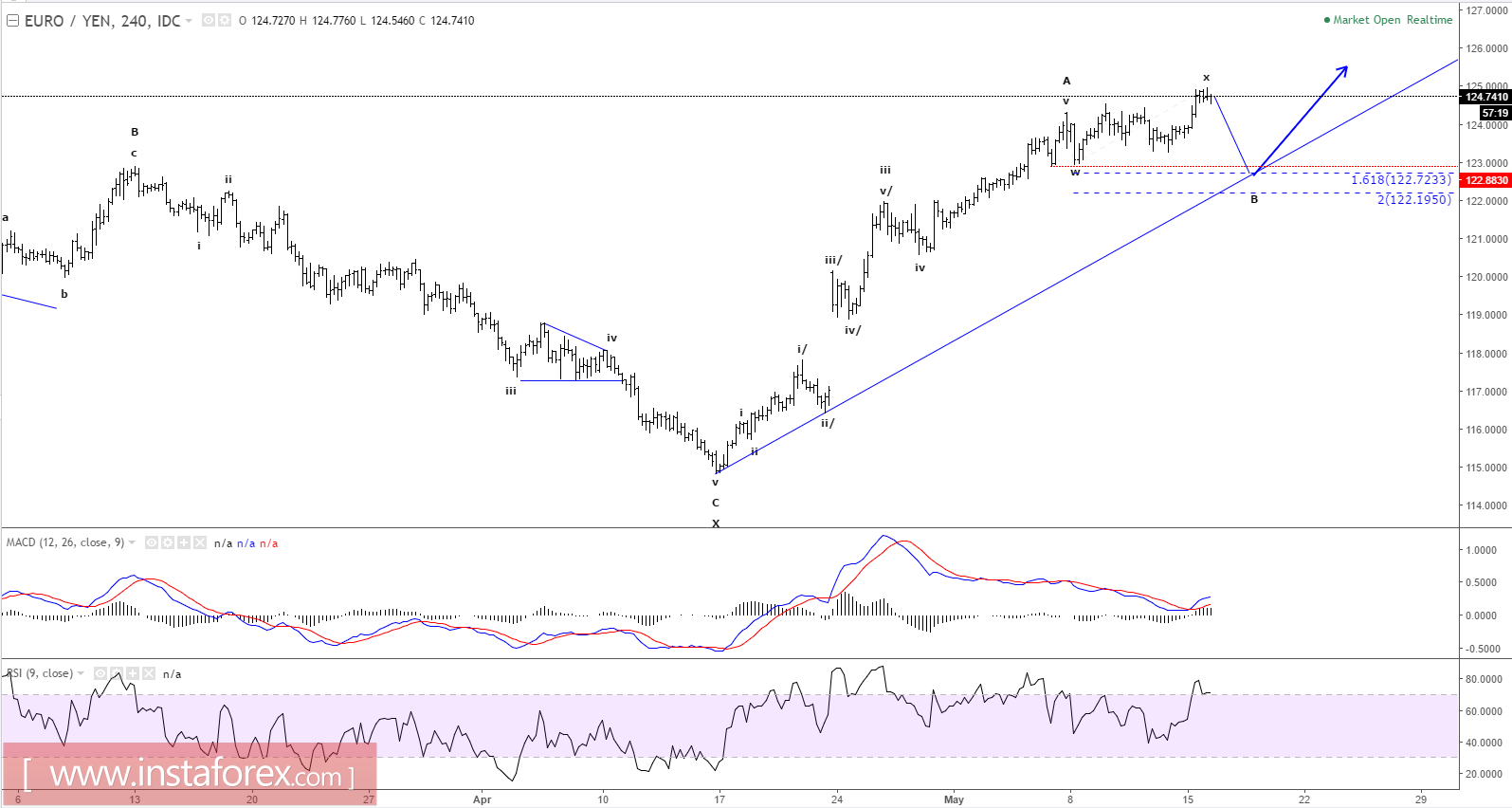The height and width of the screenshot is (808, 1512).
Task: Click the Realtime data label
Action: 1430,20
